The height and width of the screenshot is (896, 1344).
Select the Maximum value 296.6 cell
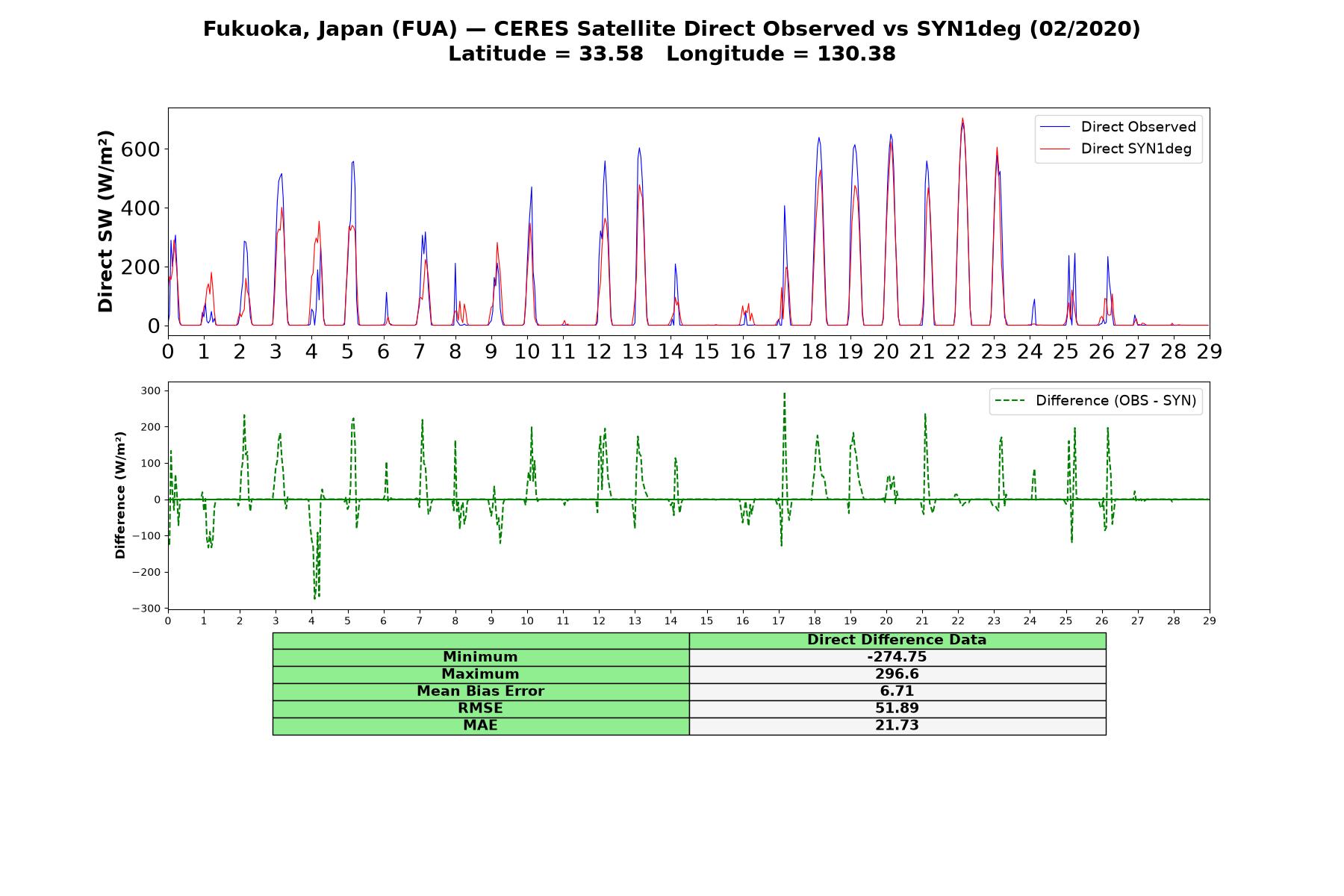897,674
